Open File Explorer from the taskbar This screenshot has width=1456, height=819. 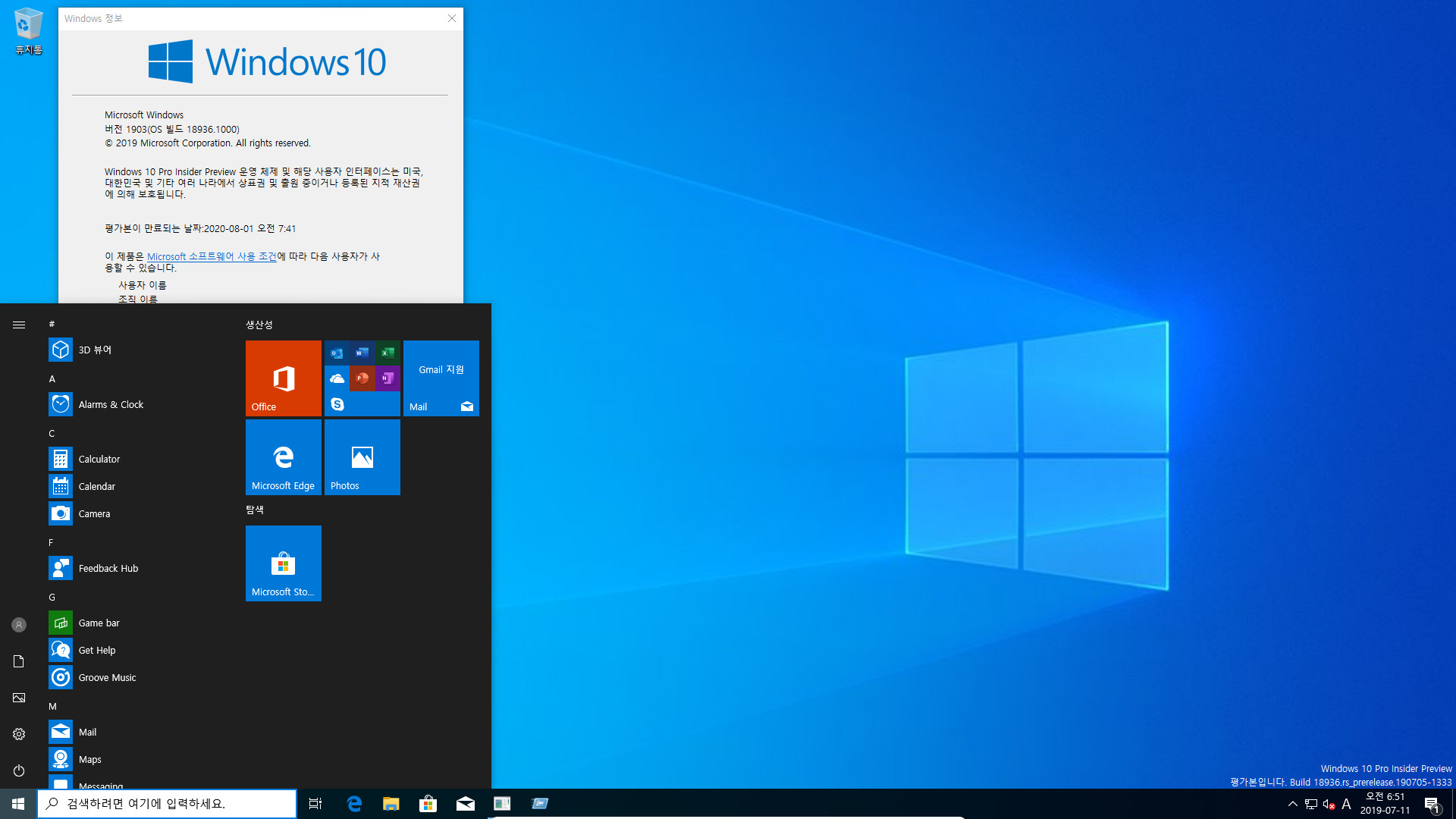click(x=391, y=804)
